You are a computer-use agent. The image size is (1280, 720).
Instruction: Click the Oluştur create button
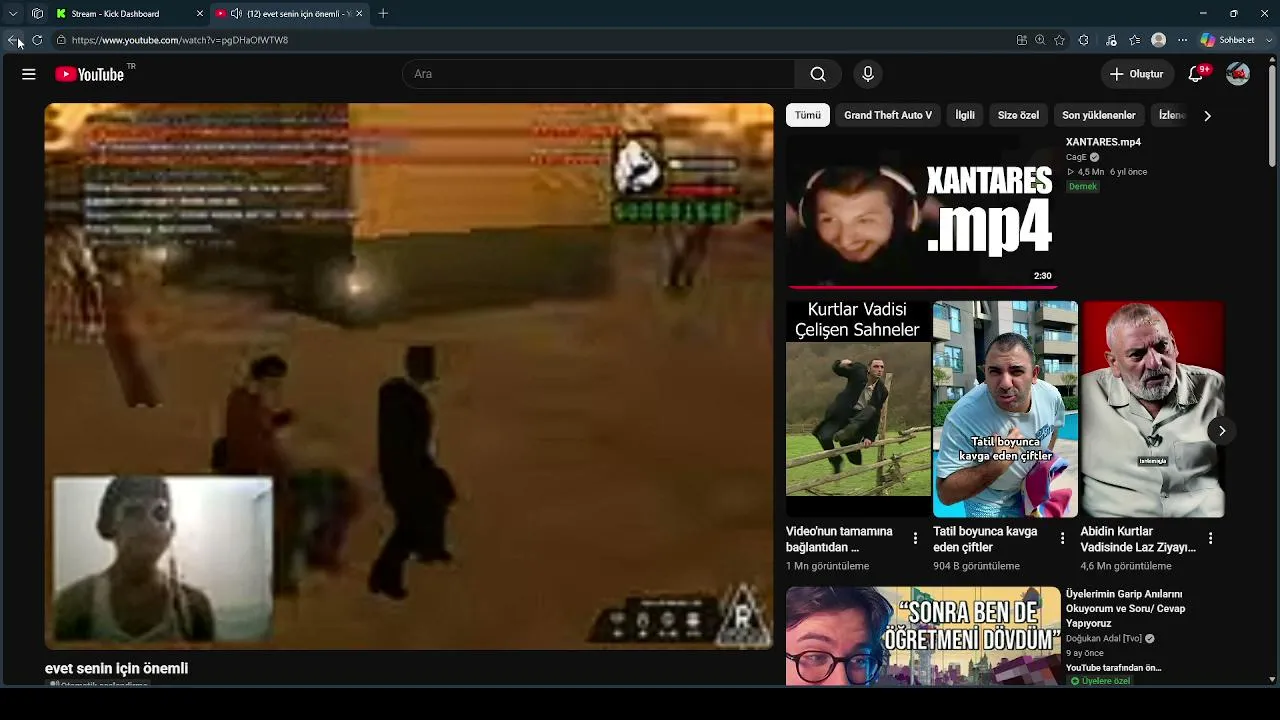(1137, 74)
